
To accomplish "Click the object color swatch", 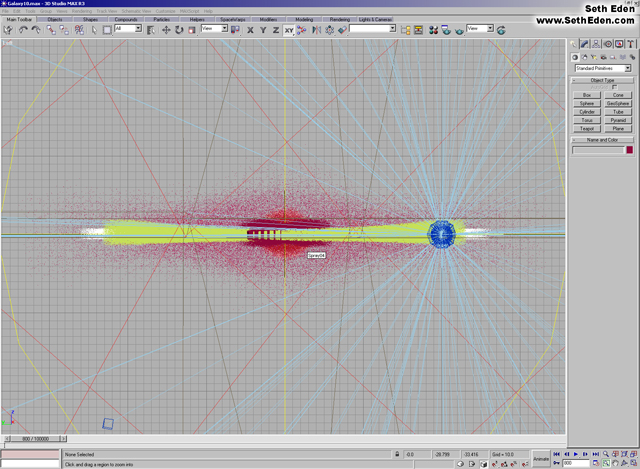I will (x=629, y=150).
